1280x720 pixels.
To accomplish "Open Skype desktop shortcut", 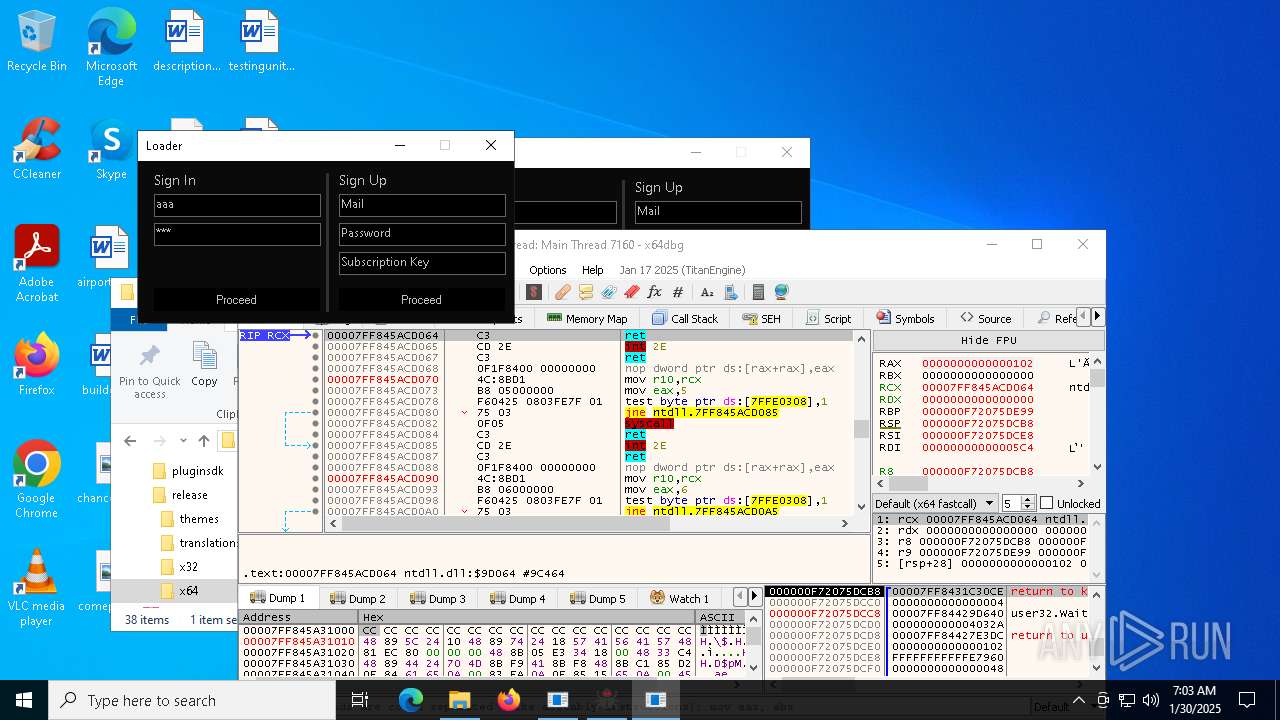I will [111, 150].
